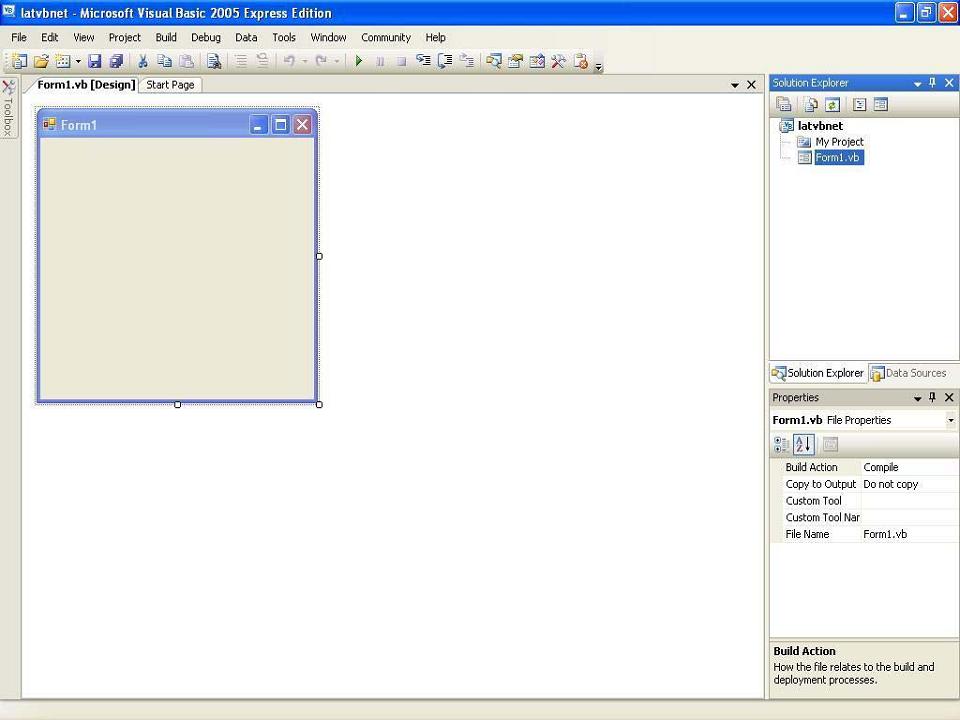960x720 pixels.
Task: Switch to Data Sources bottom tab
Action: 909,373
